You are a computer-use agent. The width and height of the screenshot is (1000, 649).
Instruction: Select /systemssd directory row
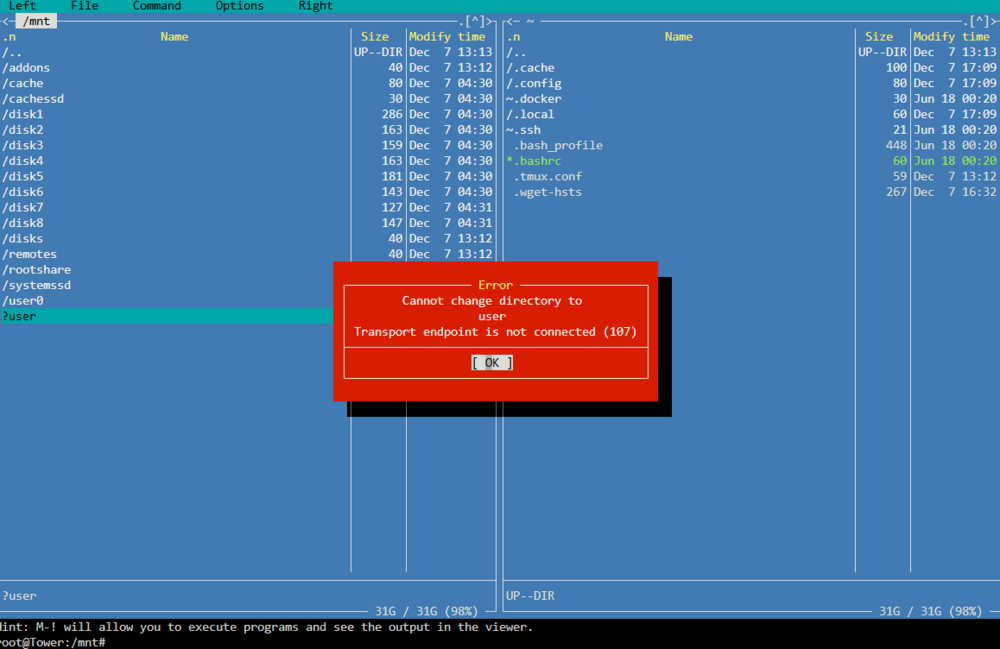coord(167,285)
